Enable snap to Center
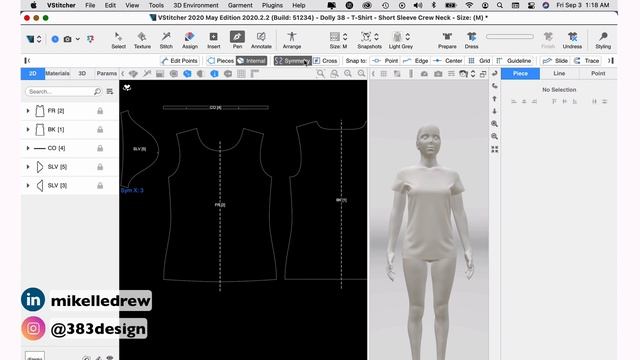640x360 pixels. (x=448, y=61)
